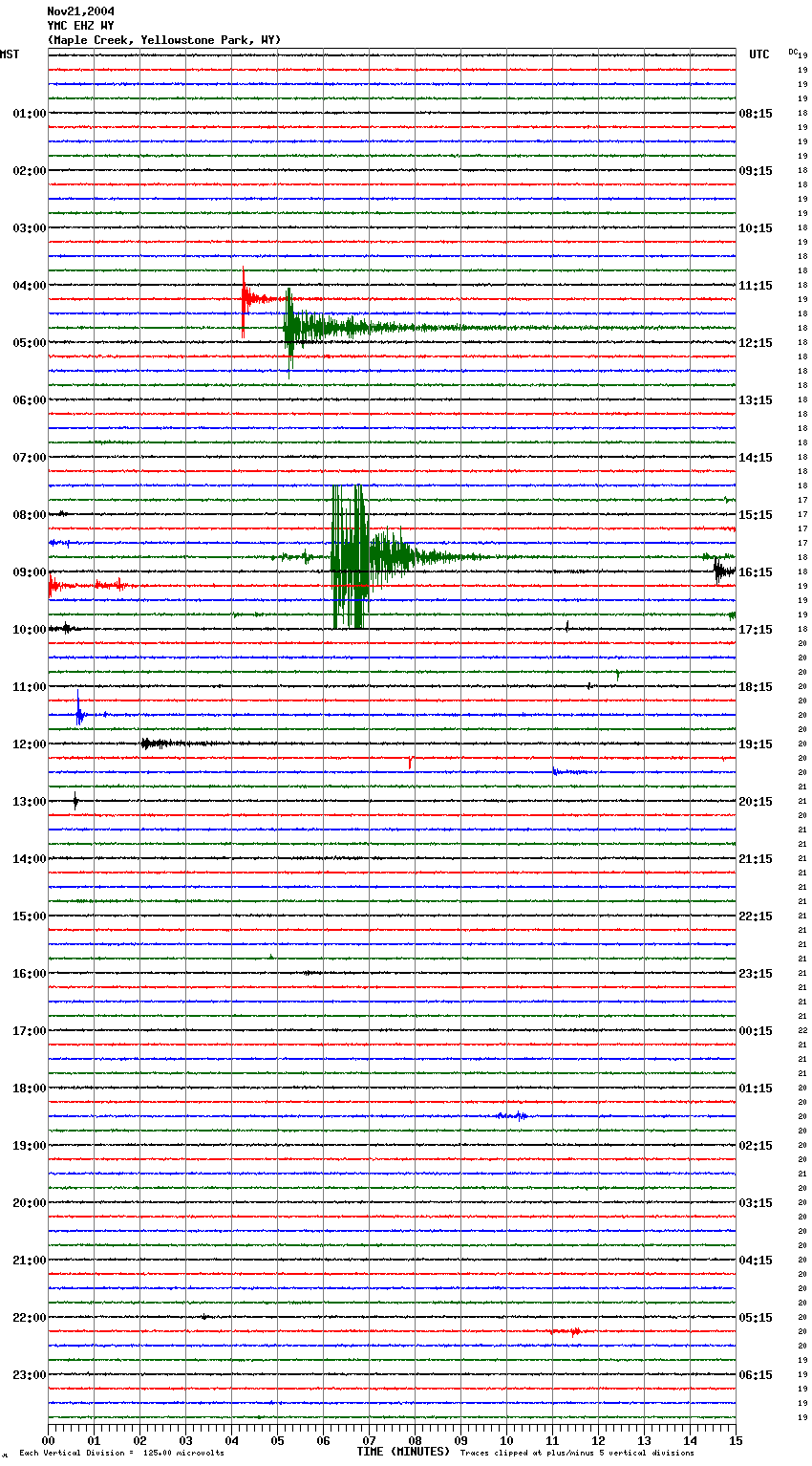Click the 08:15 UTC time label
The height and width of the screenshot is (1466, 812).
(x=756, y=114)
